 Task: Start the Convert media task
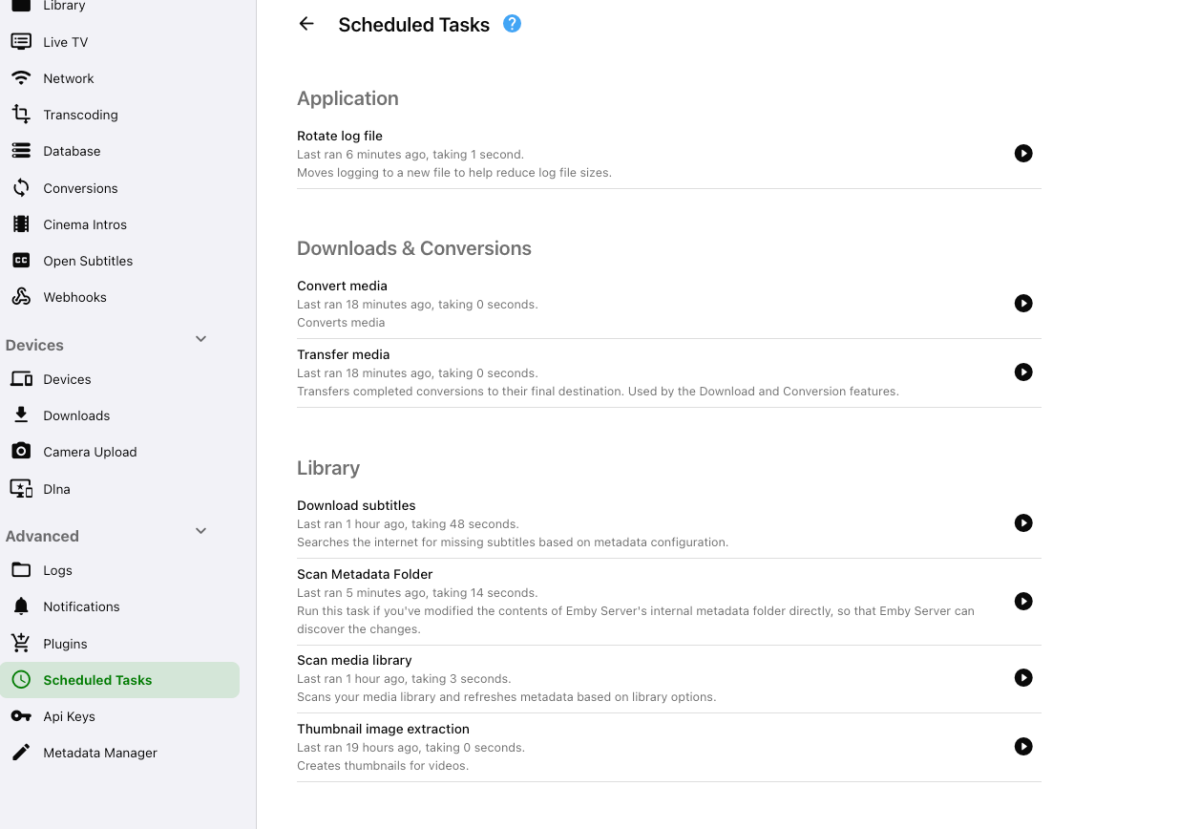1023,303
